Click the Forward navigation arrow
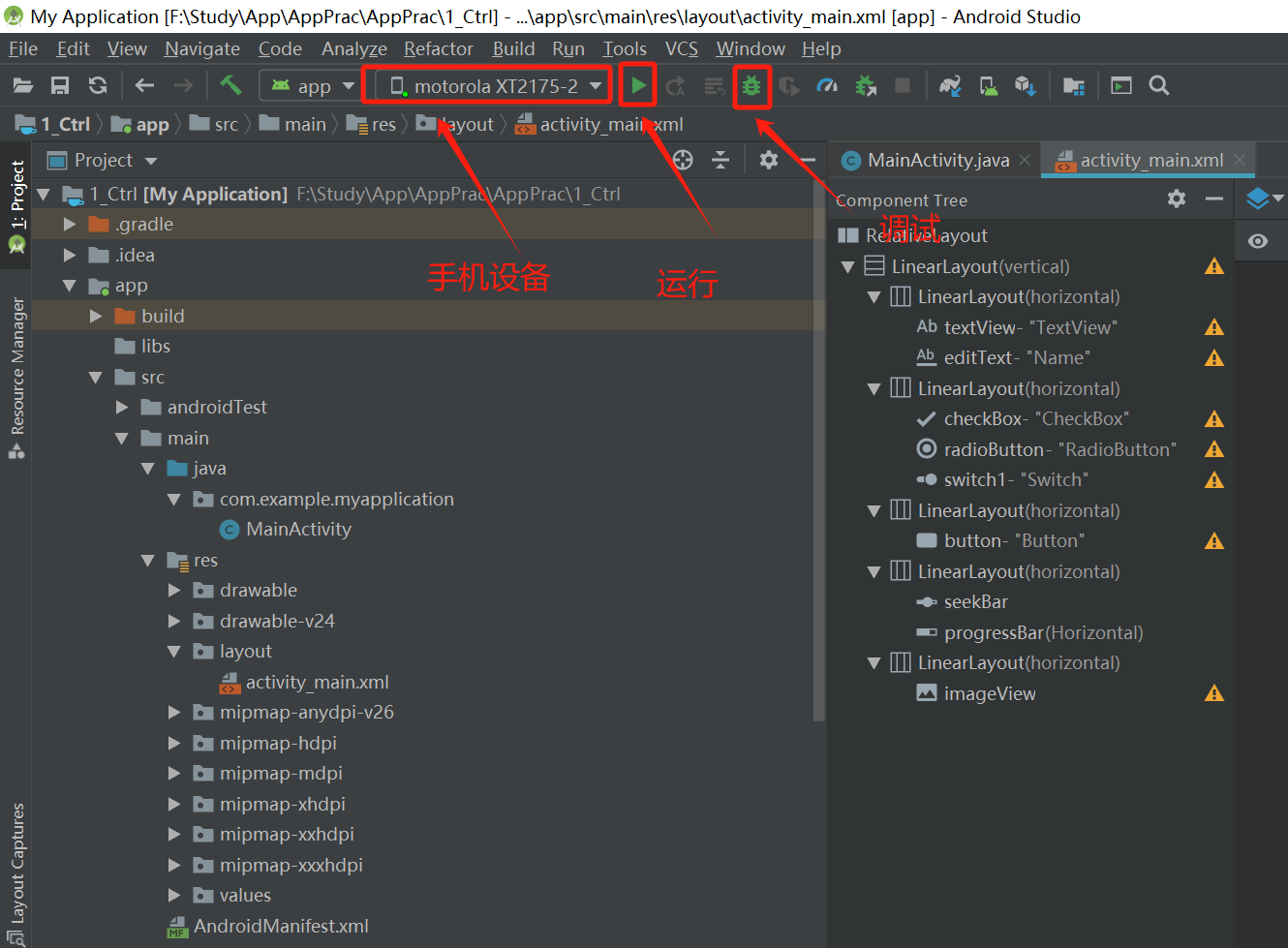The height and width of the screenshot is (948, 1288). click(183, 86)
